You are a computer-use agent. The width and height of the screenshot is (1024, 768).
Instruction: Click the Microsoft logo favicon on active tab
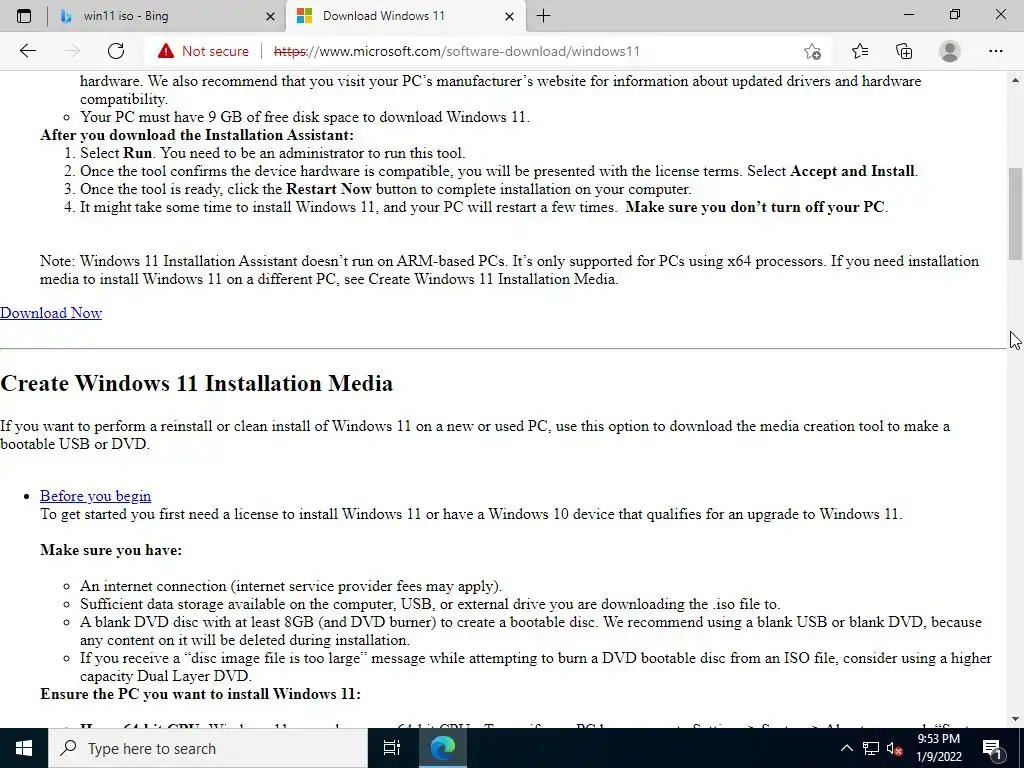coord(304,16)
